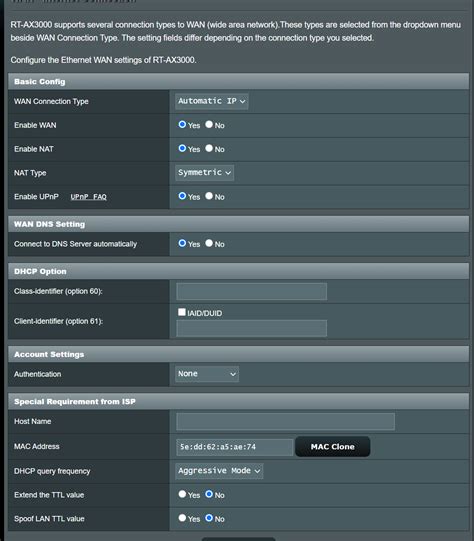
Task: Click the Special Requirement from ISP header
Action: point(238,402)
